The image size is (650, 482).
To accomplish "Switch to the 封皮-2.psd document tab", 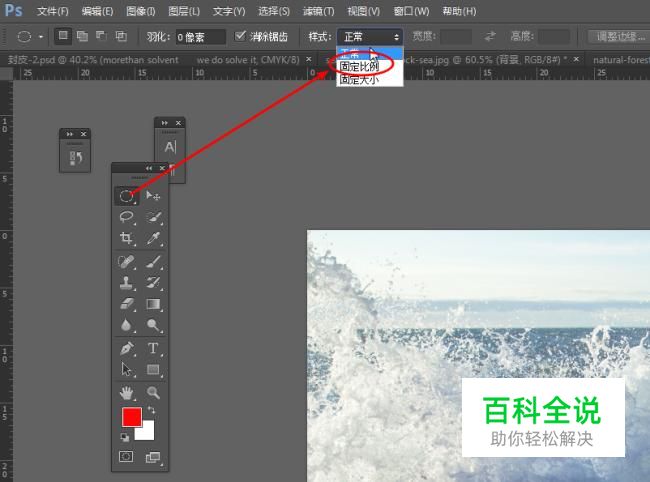I will 154,60.
